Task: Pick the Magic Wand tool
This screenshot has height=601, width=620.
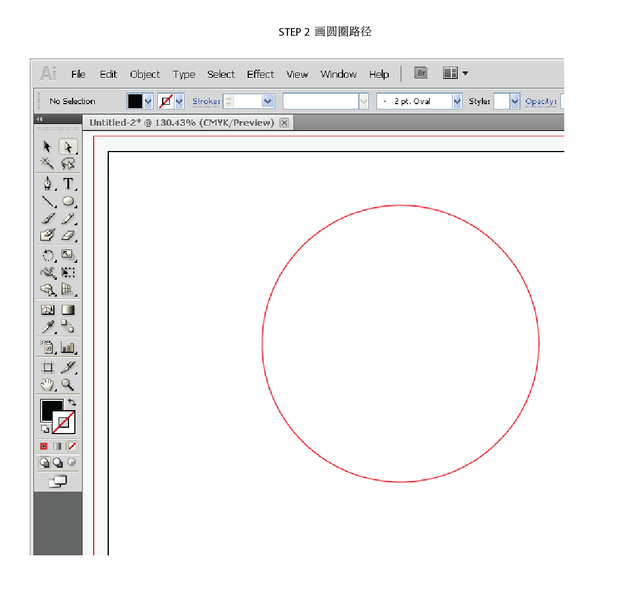Action: point(47,163)
